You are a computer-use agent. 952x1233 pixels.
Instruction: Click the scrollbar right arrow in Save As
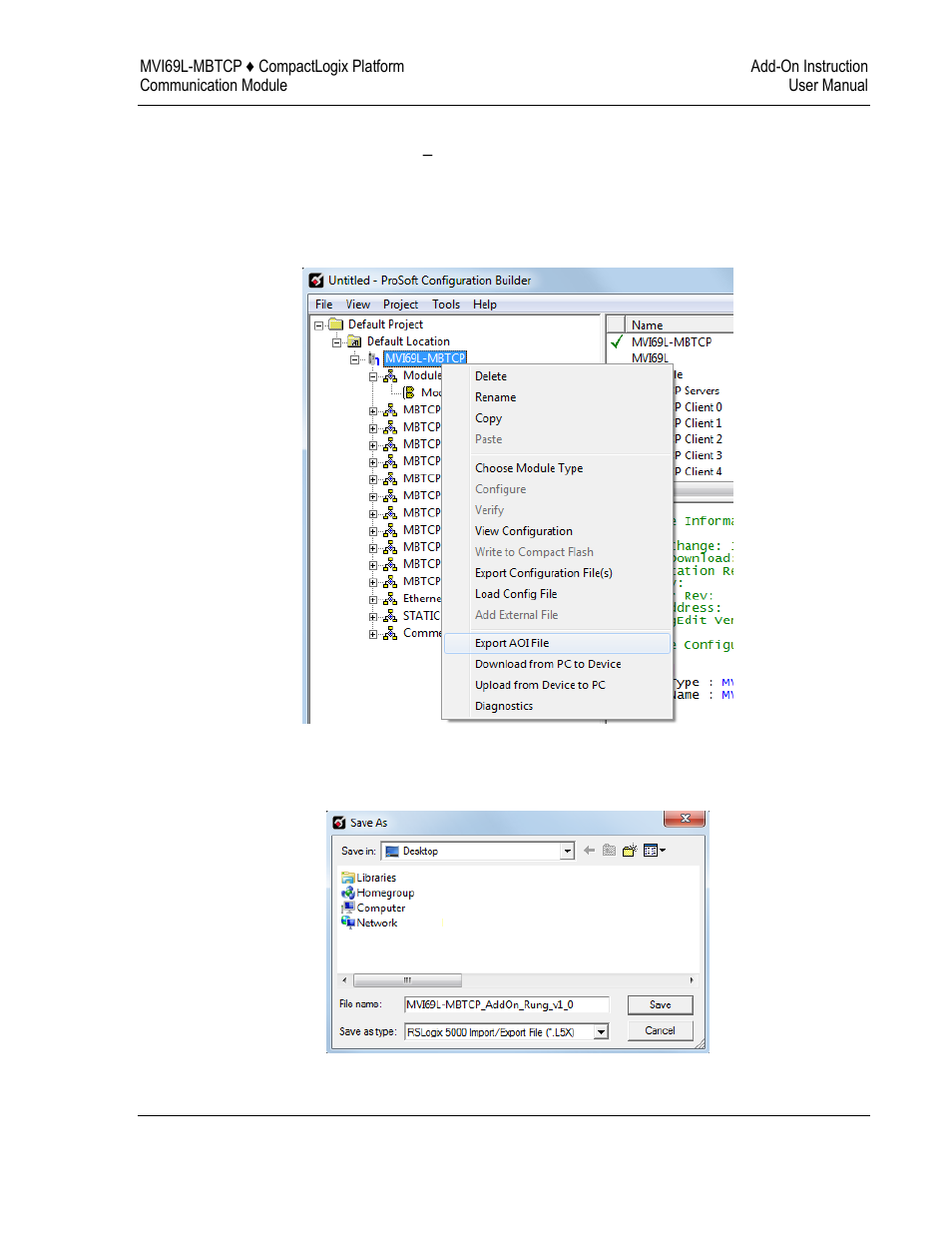tap(692, 980)
